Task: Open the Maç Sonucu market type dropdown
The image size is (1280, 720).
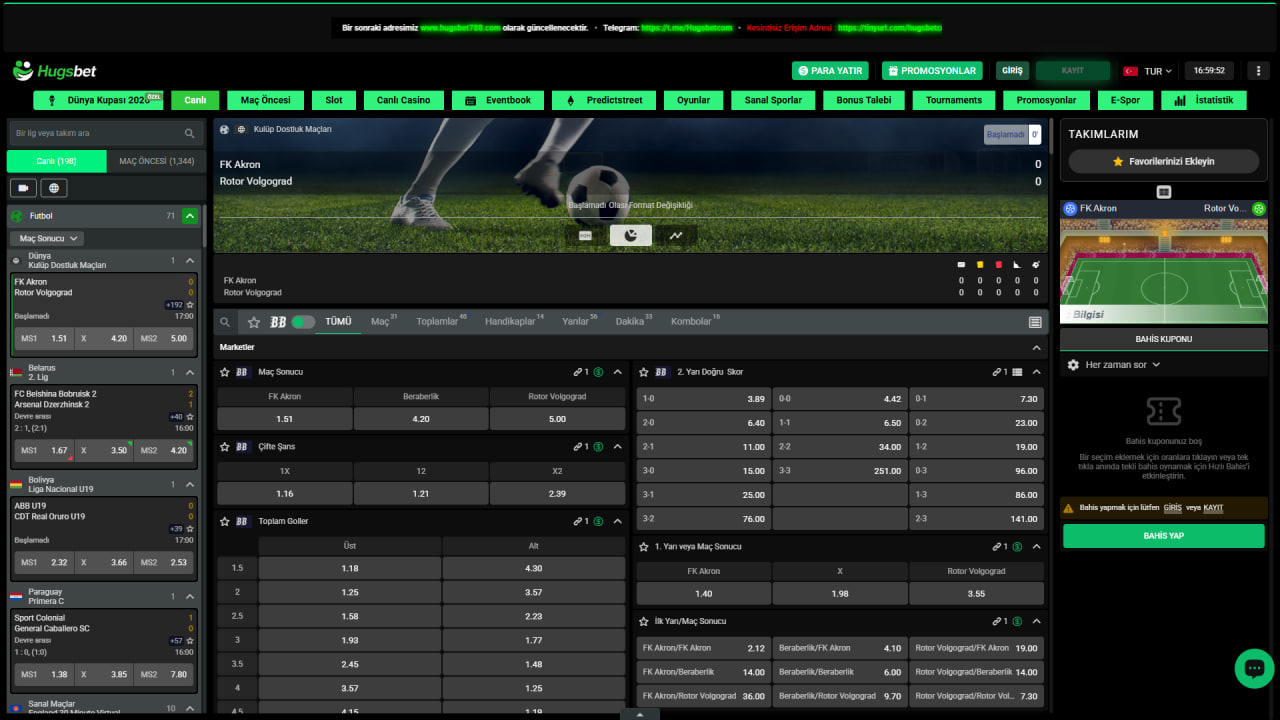Action: [x=47, y=239]
